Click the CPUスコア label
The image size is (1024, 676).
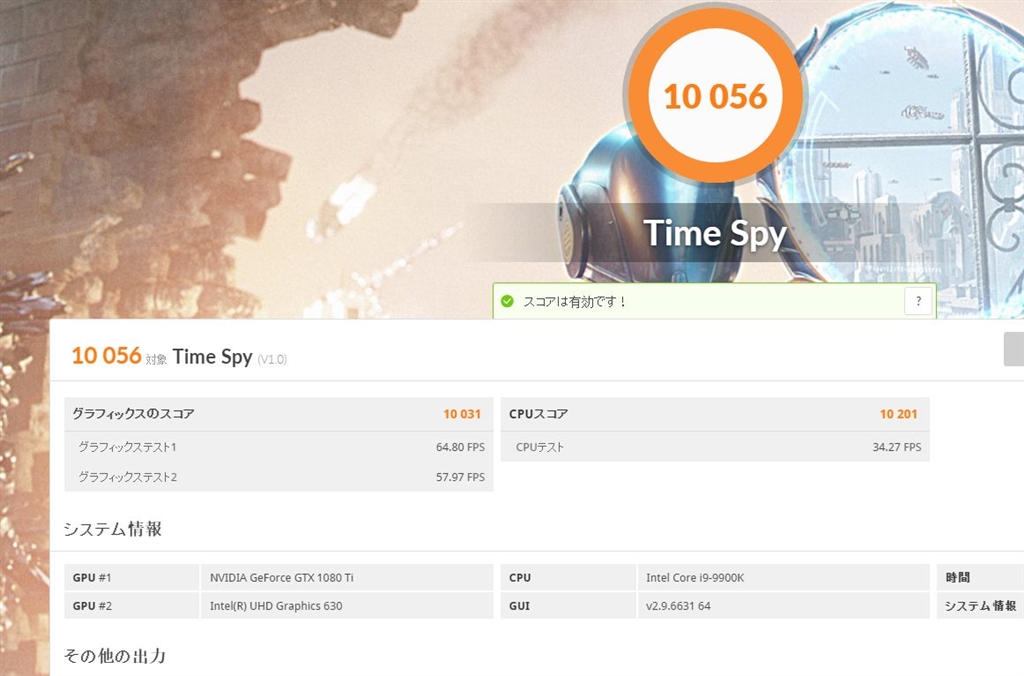(538, 413)
